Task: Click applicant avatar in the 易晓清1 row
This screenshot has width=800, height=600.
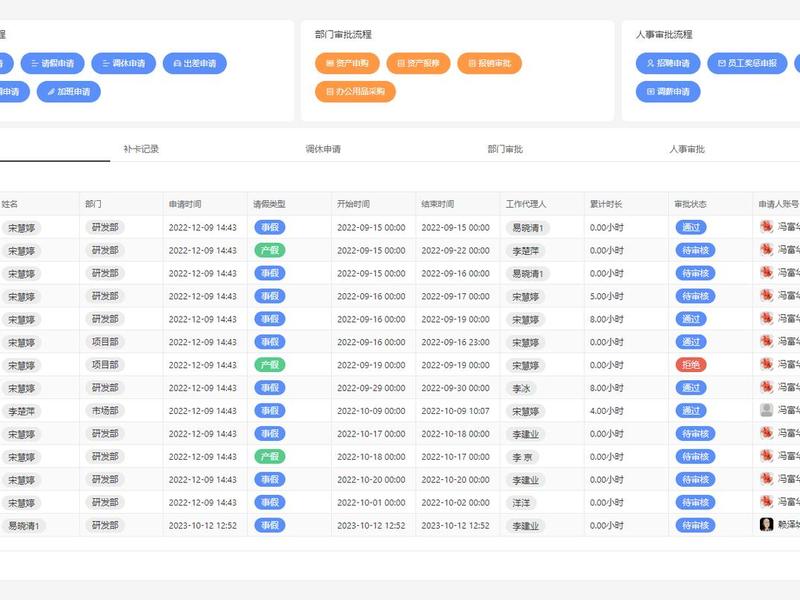Action: pos(766,524)
